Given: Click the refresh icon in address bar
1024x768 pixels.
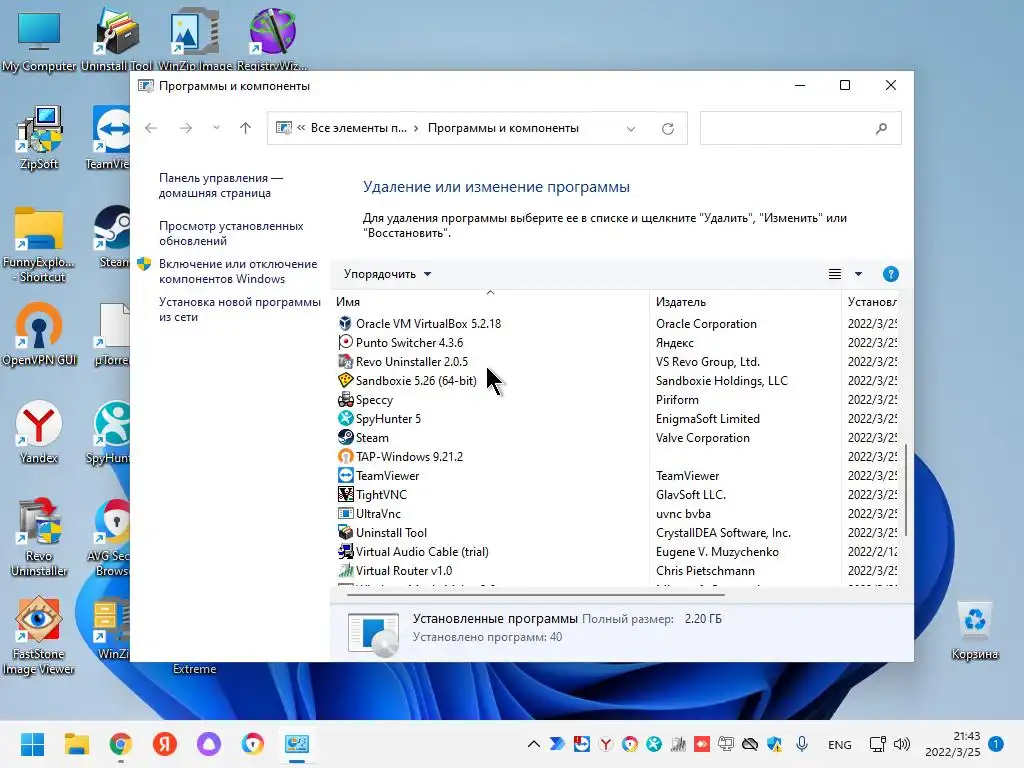Looking at the screenshot, I should pyautogui.click(x=667, y=129).
